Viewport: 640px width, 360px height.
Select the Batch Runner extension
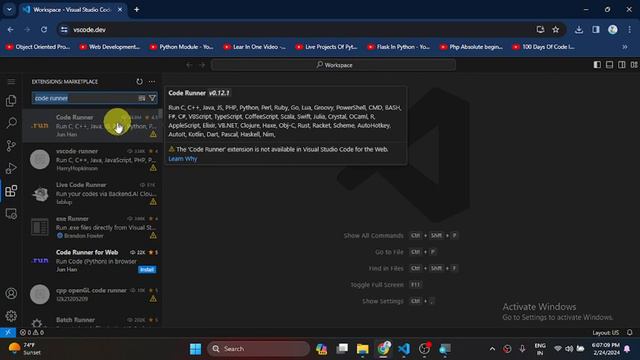pyautogui.click(x=92, y=320)
